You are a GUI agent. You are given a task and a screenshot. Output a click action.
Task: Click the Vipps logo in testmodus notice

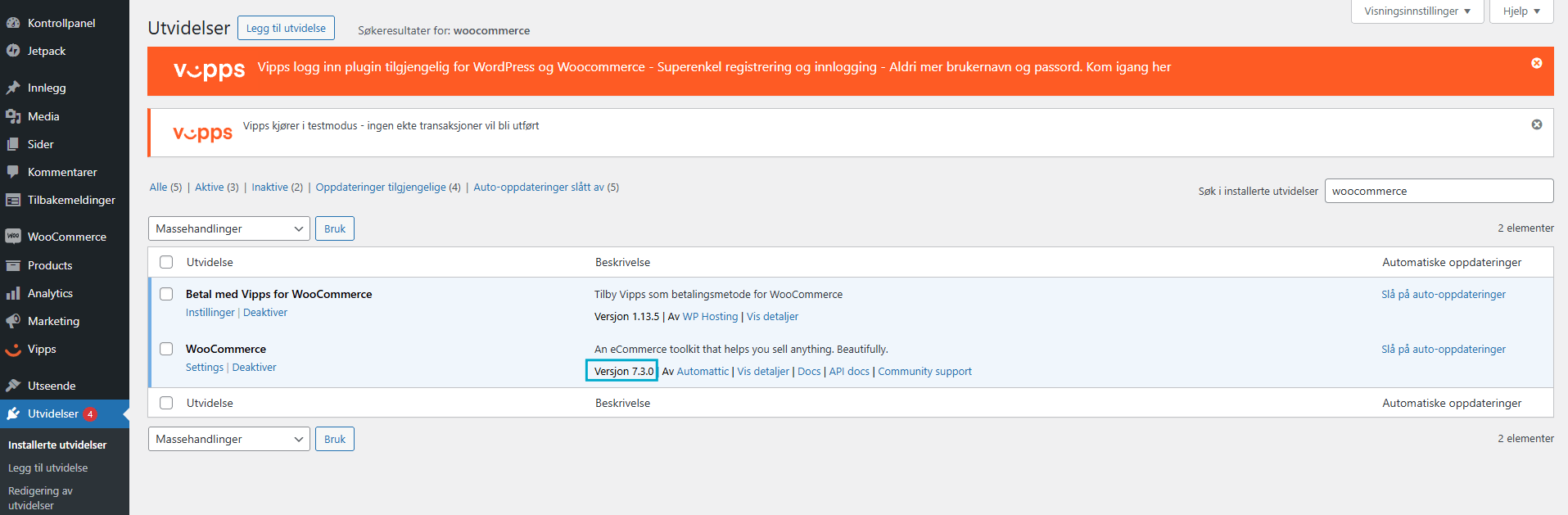pos(202,133)
